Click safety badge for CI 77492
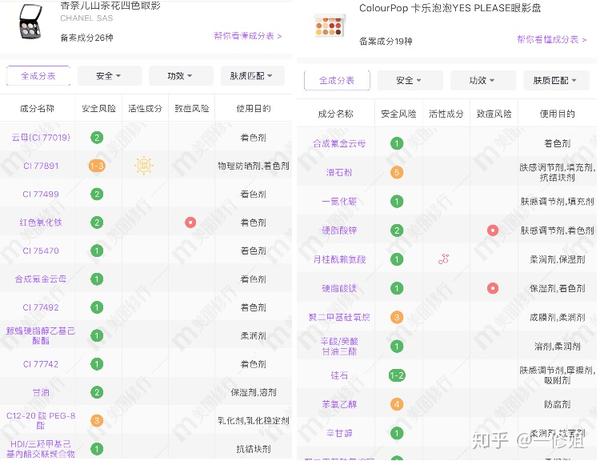This screenshot has width=600, height=465. coord(97,307)
